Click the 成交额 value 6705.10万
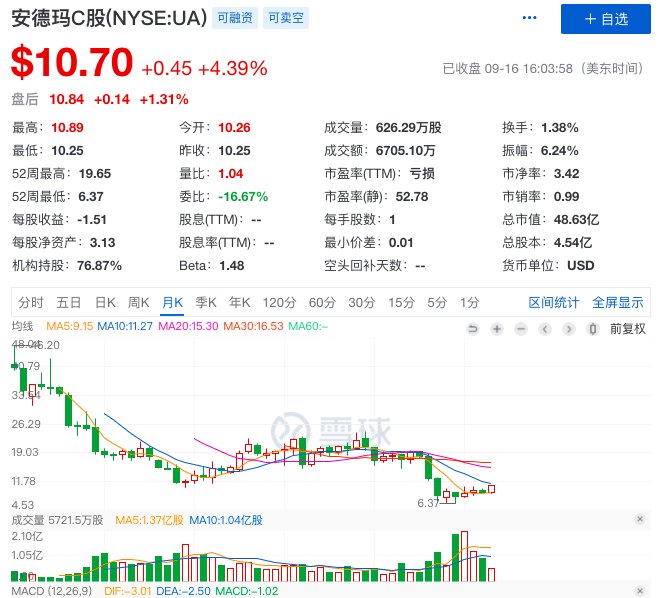This screenshot has height=598, width=672. [x=405, y=151]
